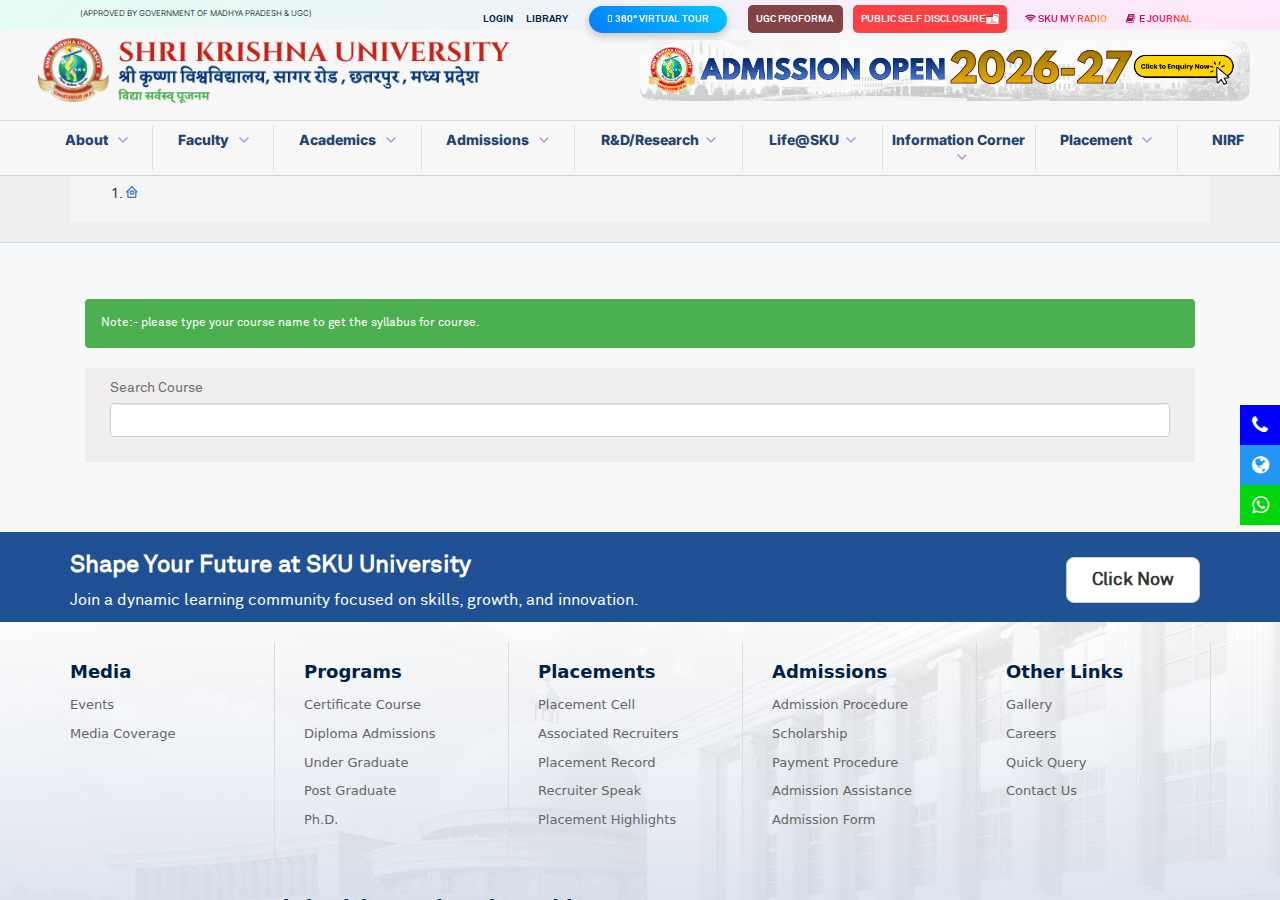Image resolution: width=1280 pixels, height=900 pixels.
Task: Select the Post Graduate programs link
Action: click(x=350, y=791)
